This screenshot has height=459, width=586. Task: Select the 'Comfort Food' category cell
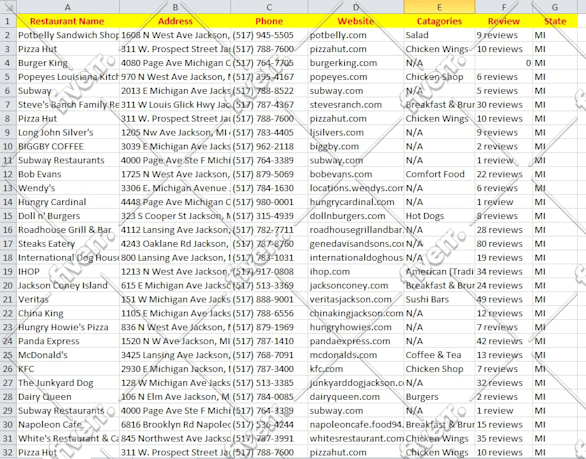(x=440, y=174)
